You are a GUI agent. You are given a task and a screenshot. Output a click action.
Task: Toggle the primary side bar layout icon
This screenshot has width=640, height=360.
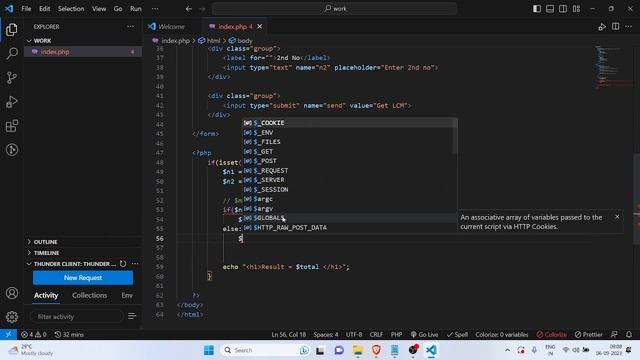537,9
